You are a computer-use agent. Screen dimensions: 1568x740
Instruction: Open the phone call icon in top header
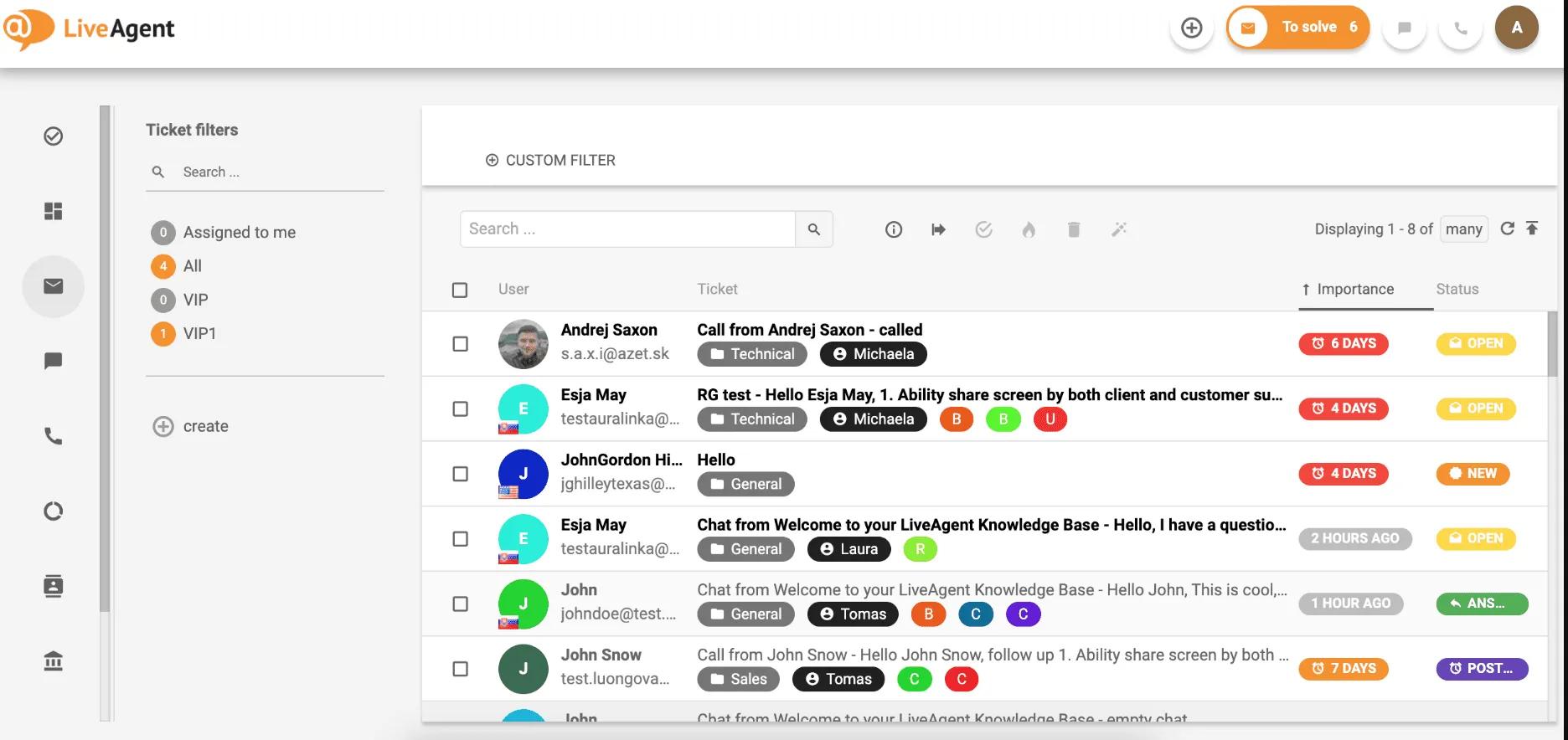1461,28
